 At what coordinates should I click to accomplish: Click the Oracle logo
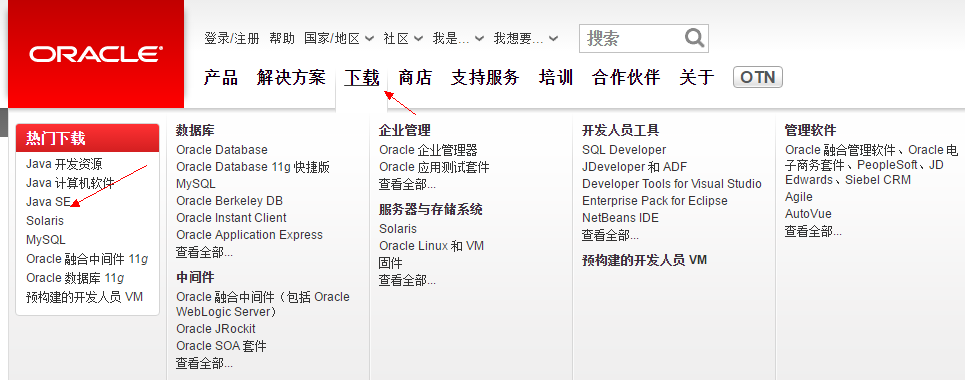(95, 54)
